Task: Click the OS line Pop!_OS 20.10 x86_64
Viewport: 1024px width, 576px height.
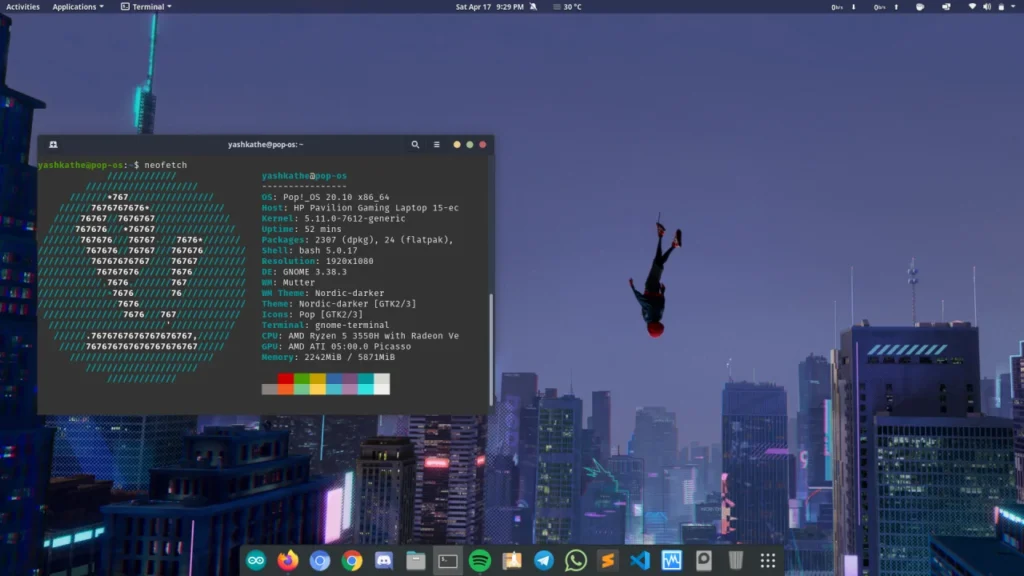Action: 325,197
